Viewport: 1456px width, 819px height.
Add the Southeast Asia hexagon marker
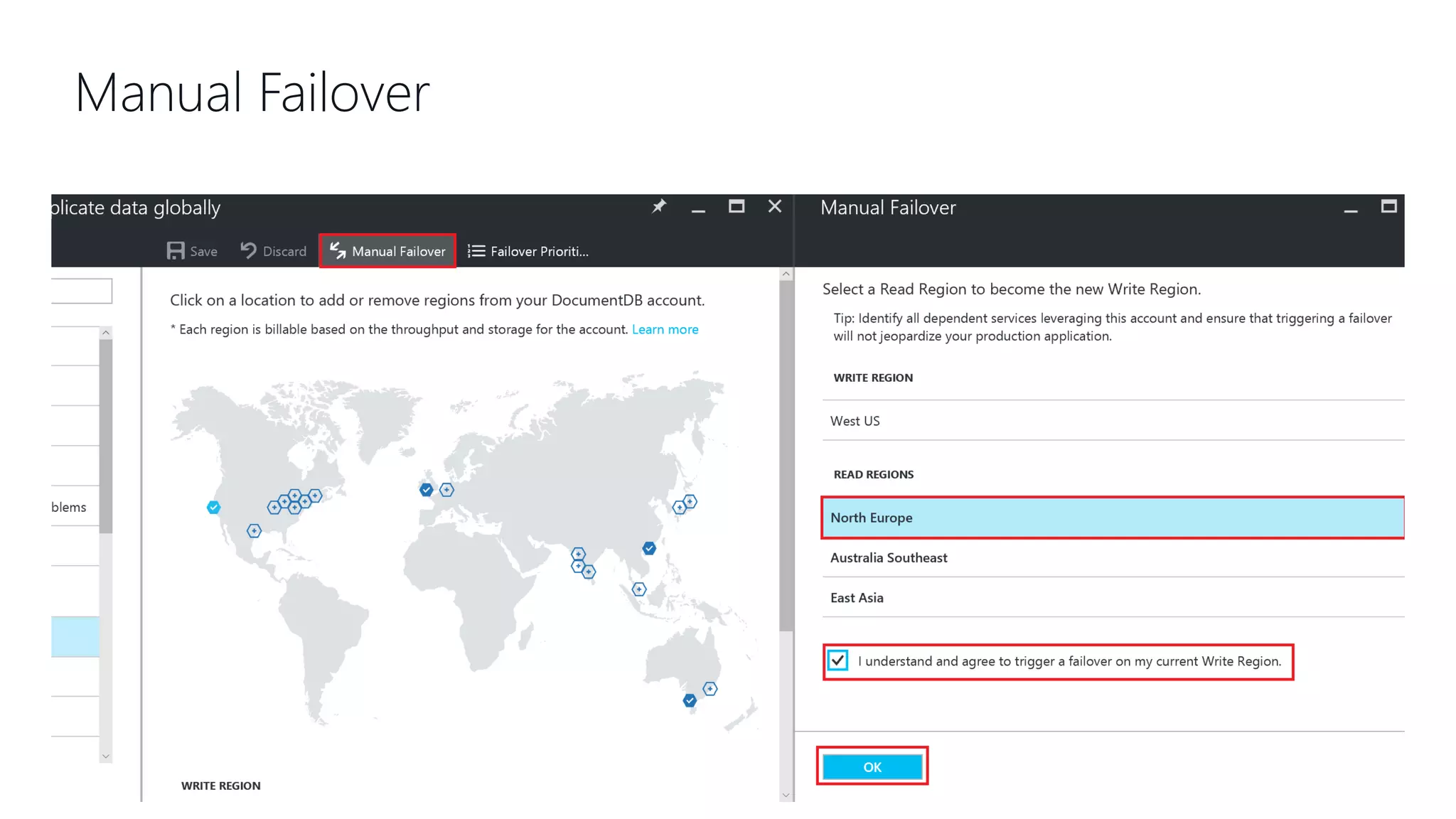(x=639, y=589)
